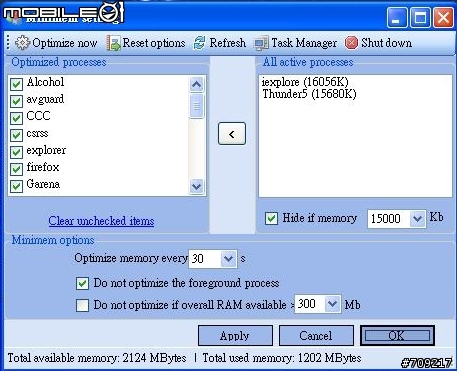Click the red Shut down icon
The width and height of the screenshot is (457, 371).
tap(351, 43)
